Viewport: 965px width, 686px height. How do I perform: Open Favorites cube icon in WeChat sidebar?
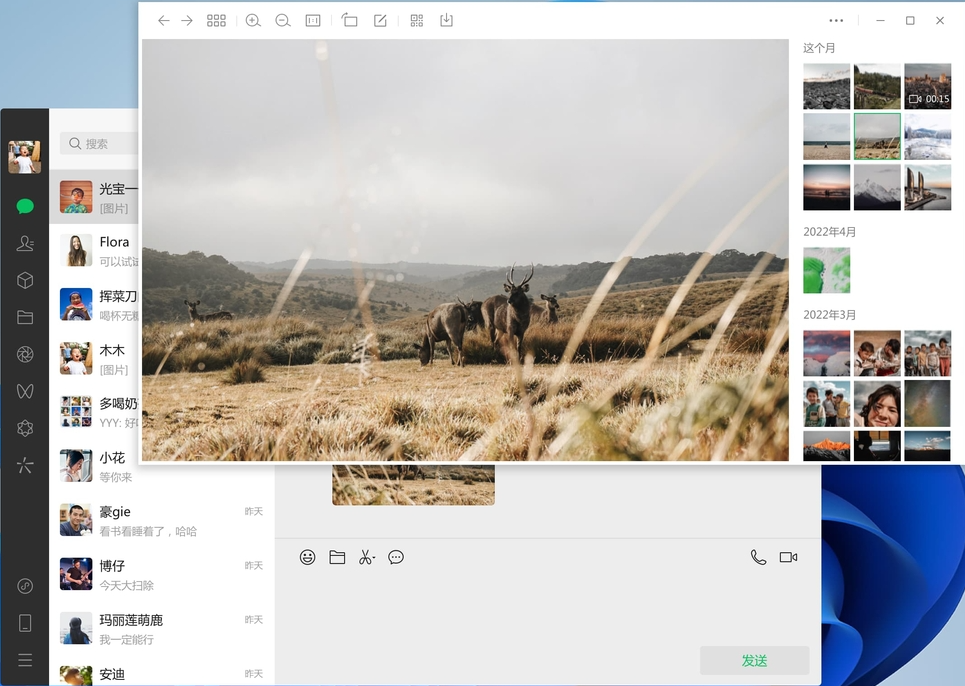point(25,281)
